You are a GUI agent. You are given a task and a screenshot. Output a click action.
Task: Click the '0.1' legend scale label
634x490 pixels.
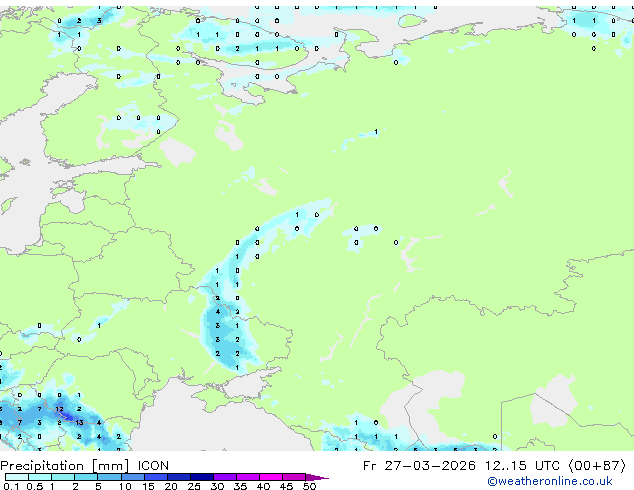[x=11, y=486]
